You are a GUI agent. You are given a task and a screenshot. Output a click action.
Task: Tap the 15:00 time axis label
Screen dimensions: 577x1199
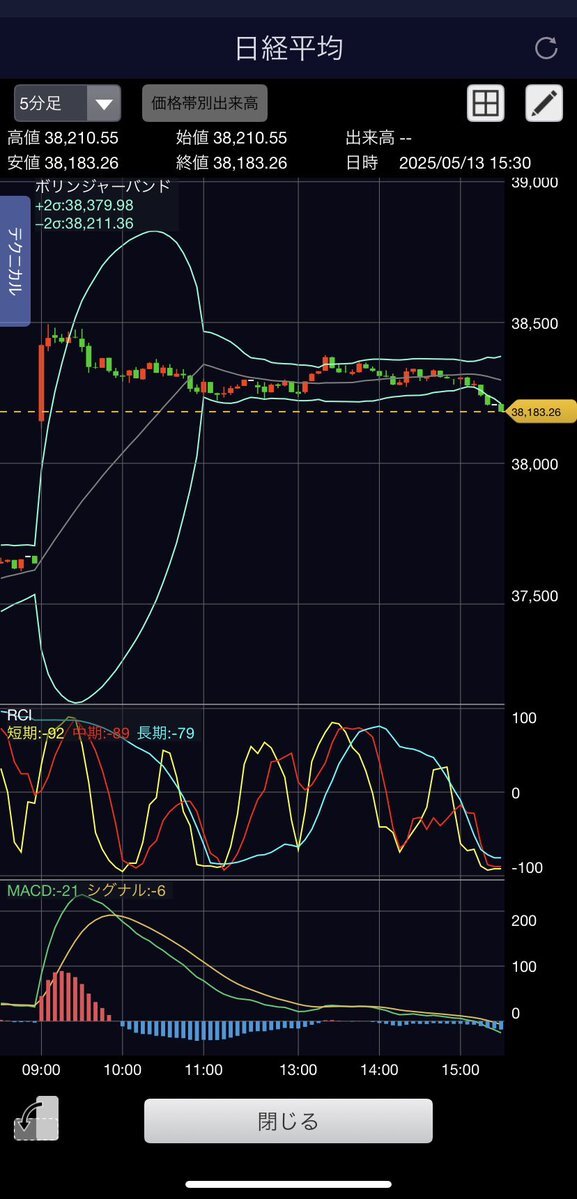click(460, 1069)
